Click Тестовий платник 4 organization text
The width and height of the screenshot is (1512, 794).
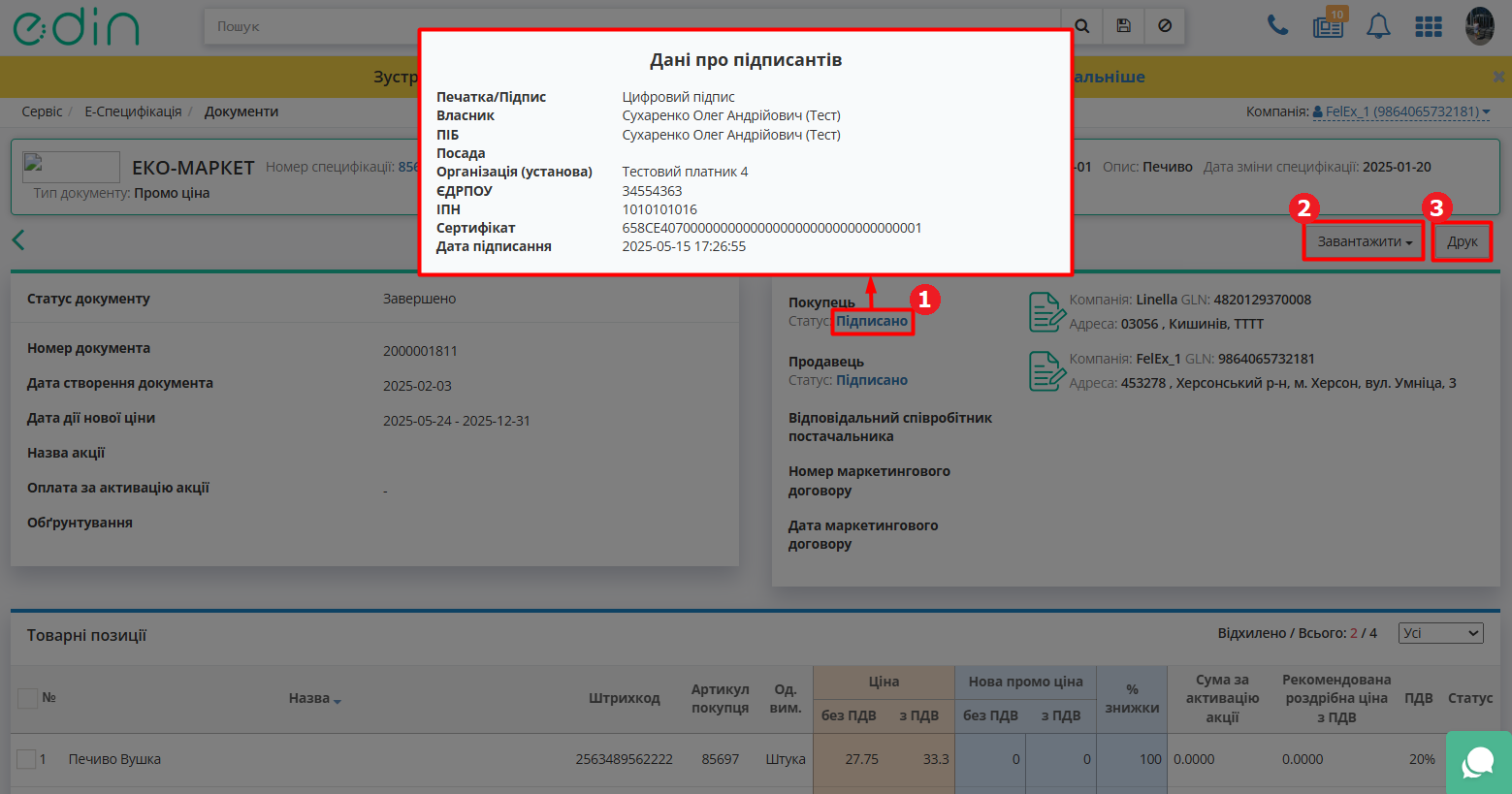click(685, 172)
